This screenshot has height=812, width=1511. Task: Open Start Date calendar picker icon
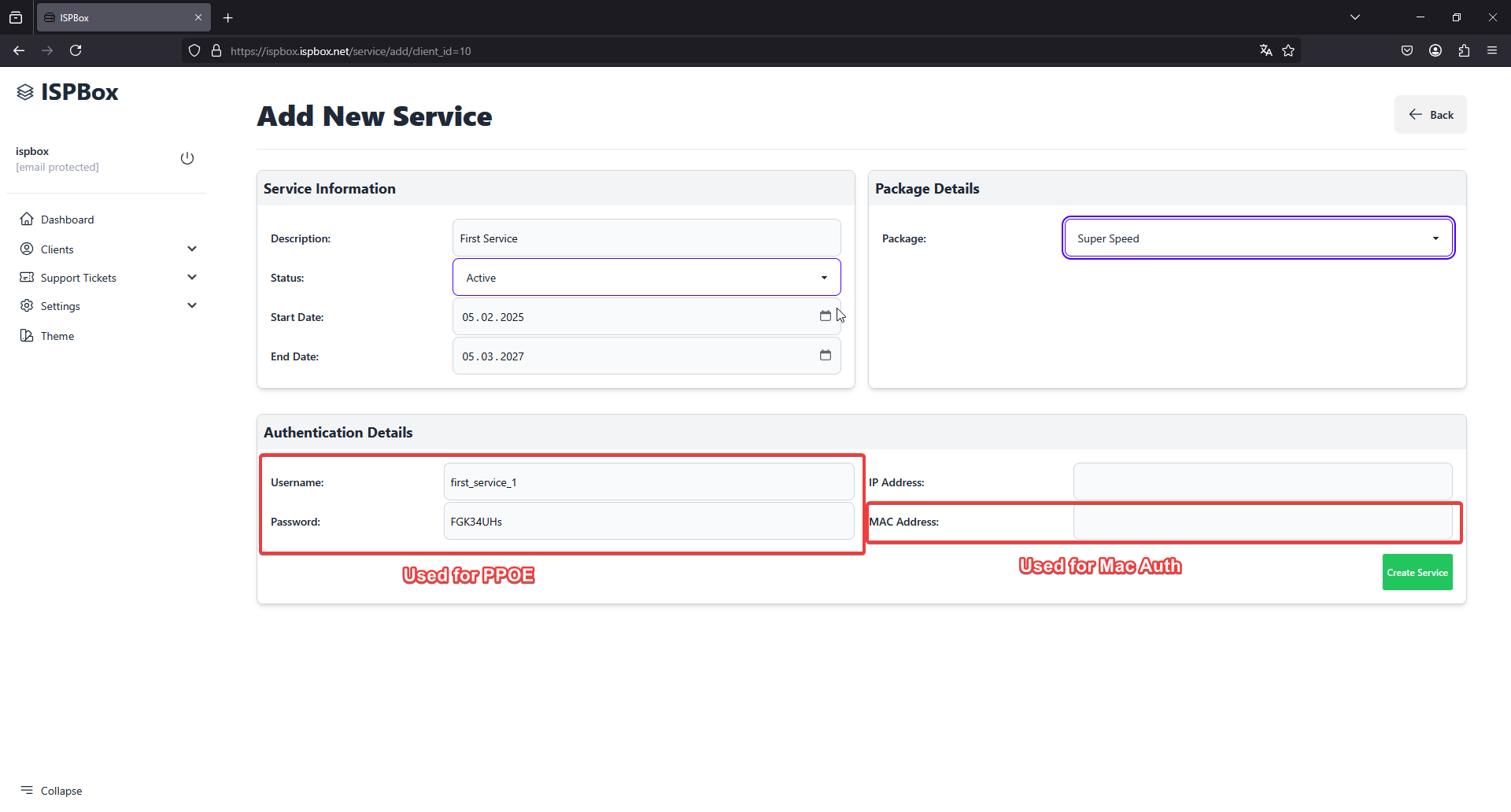pos(825,316)
